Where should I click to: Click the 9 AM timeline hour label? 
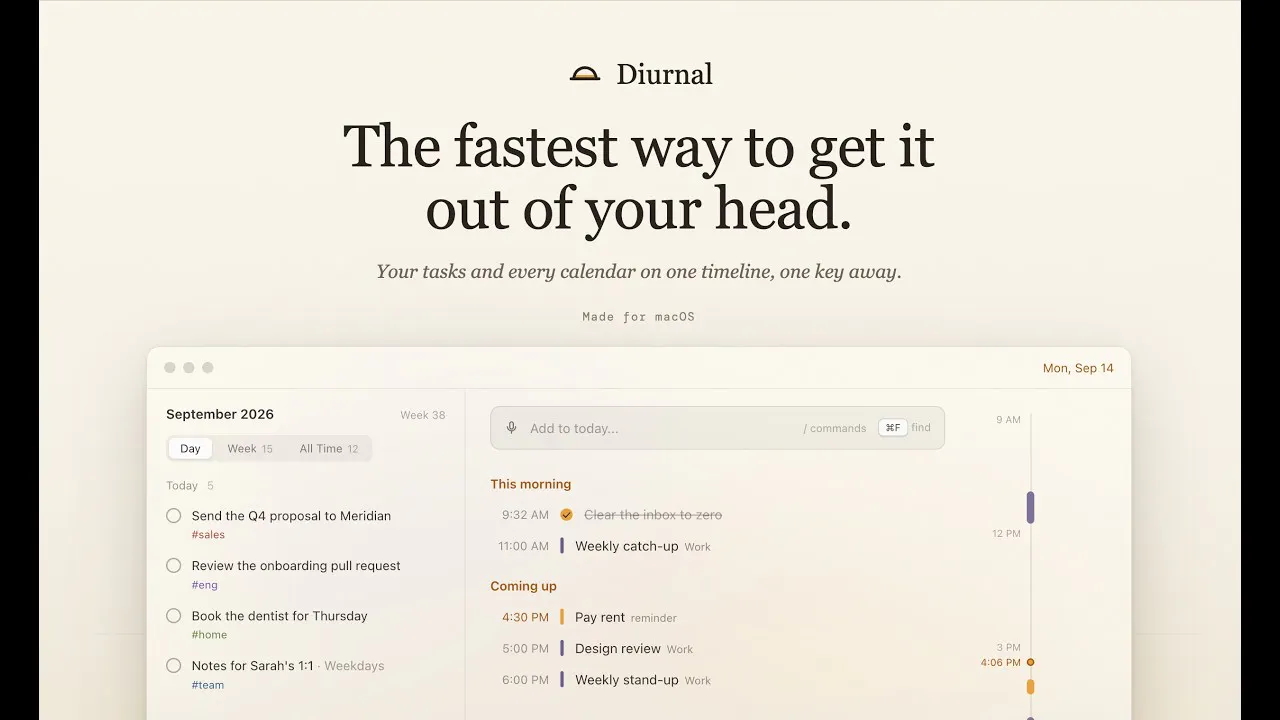click(x=1008, y=420)
